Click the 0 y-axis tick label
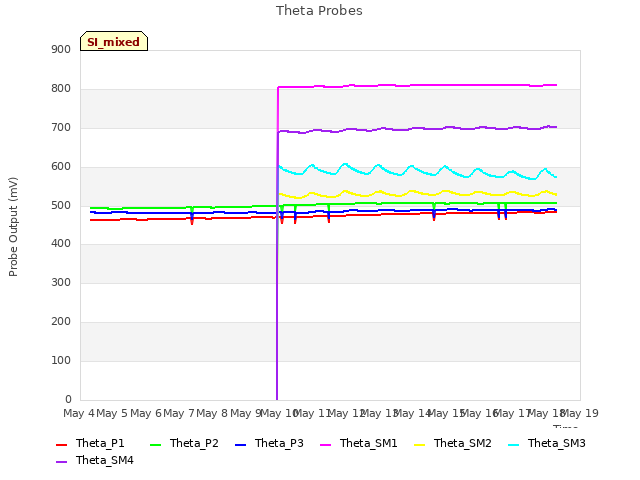This screenshot has height=480, width=640. pos(68,399)
